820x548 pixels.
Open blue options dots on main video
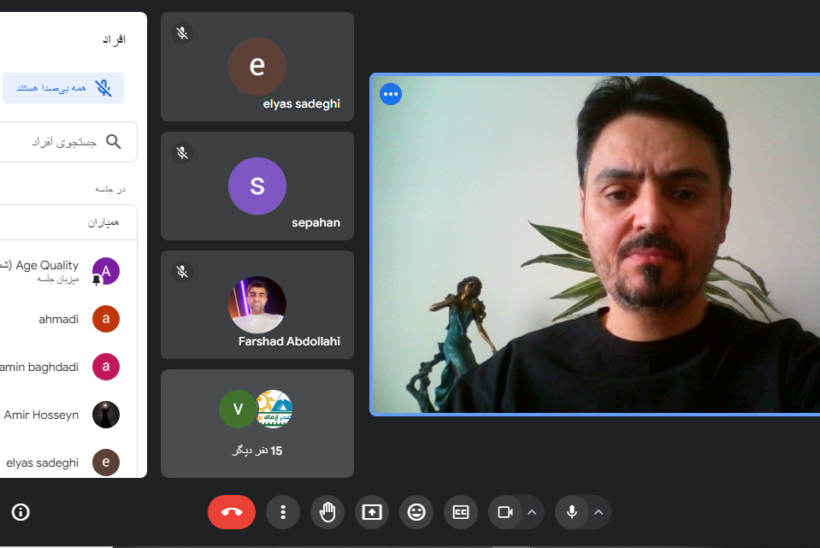391,94
